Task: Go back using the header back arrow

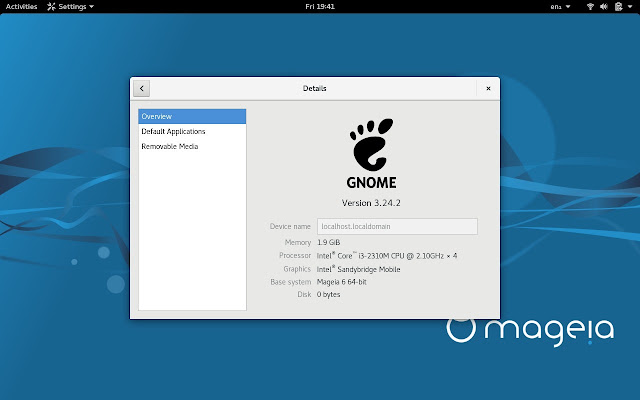Action: coord(141,89)
